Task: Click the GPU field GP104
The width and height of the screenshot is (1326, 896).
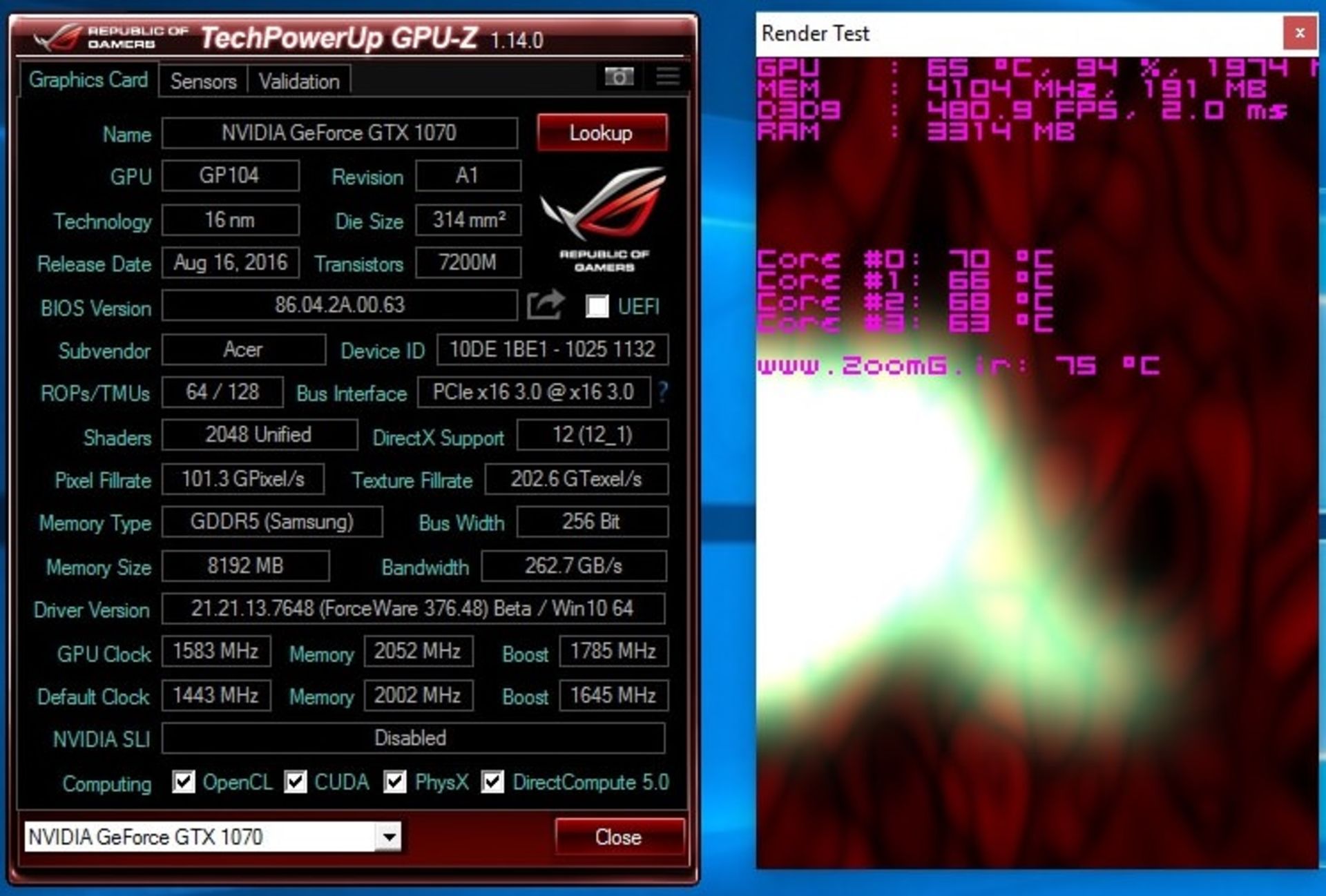Action: (x=230, y=175)
